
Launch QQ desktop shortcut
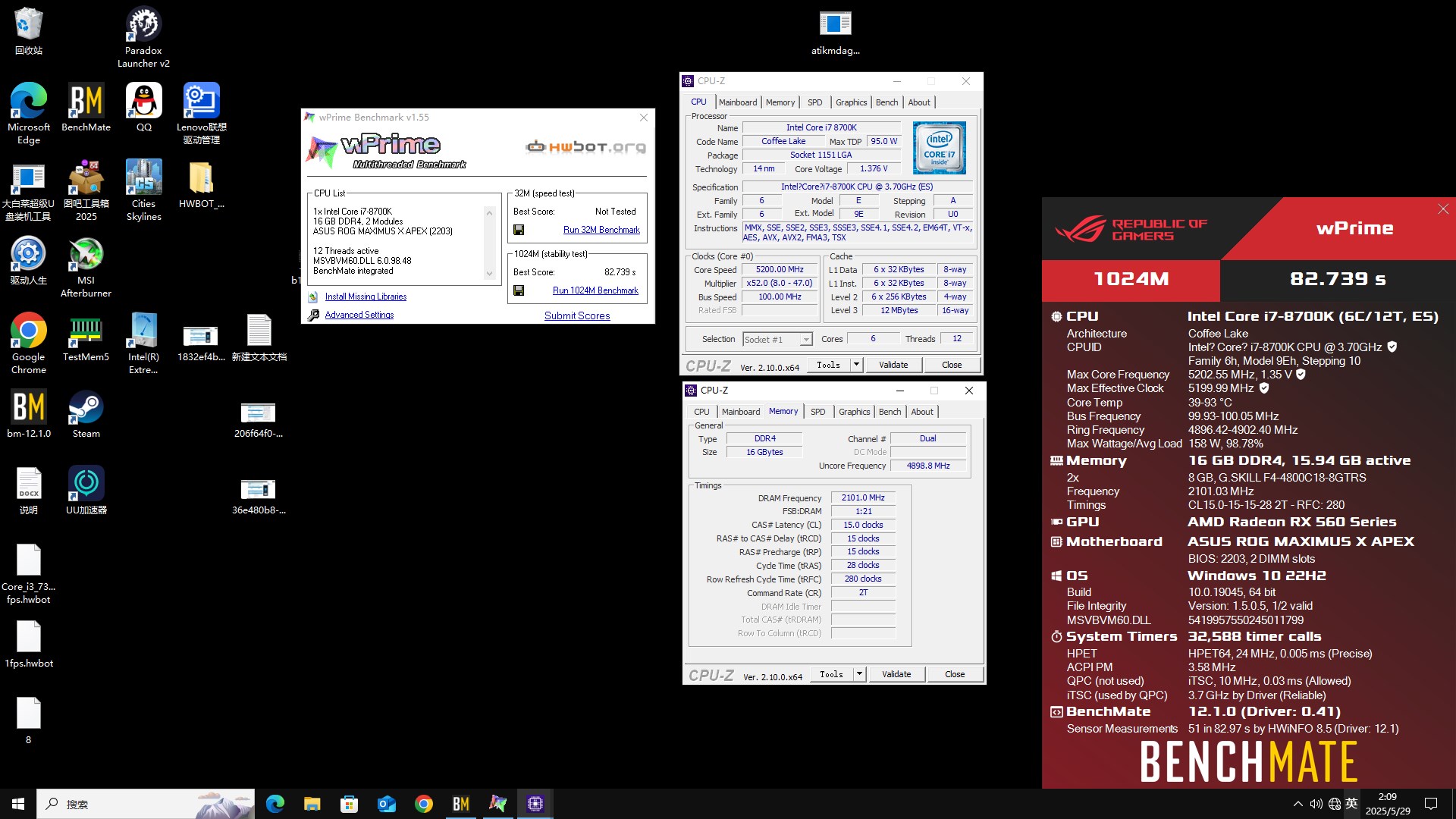tap(143, 107)
